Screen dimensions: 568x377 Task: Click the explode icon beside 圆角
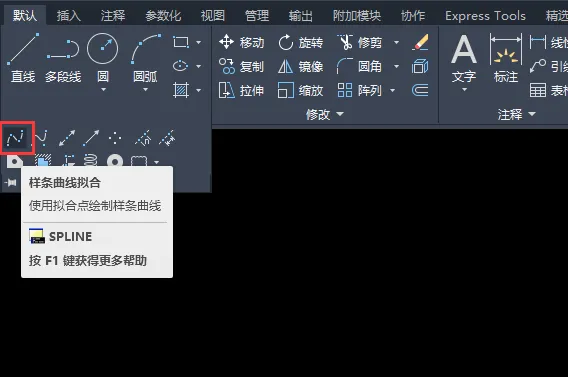coord(420,66)
